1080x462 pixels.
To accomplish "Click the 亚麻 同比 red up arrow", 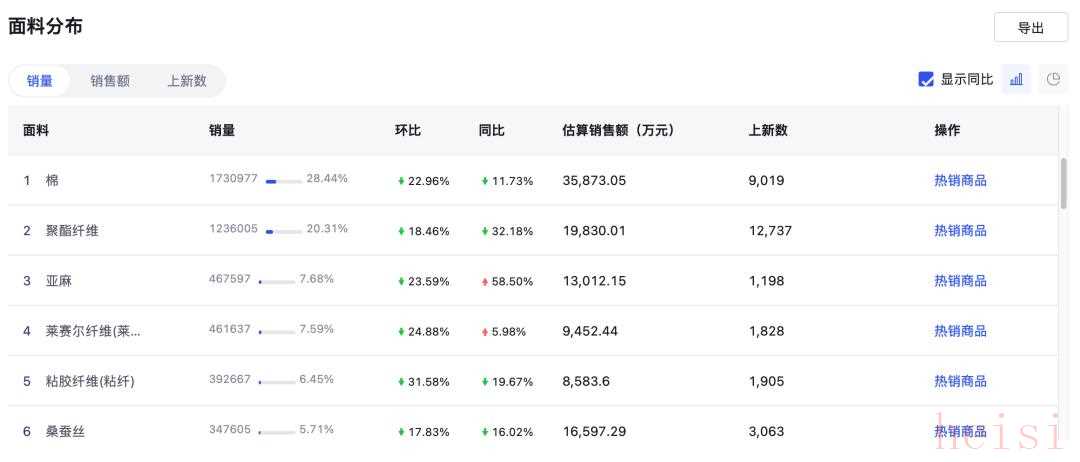I will 485,282.
